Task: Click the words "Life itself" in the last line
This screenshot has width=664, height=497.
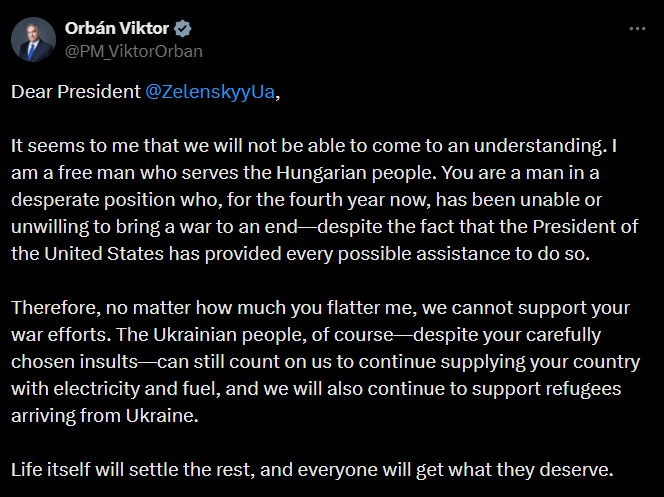Action: click(x=48, y=468)
